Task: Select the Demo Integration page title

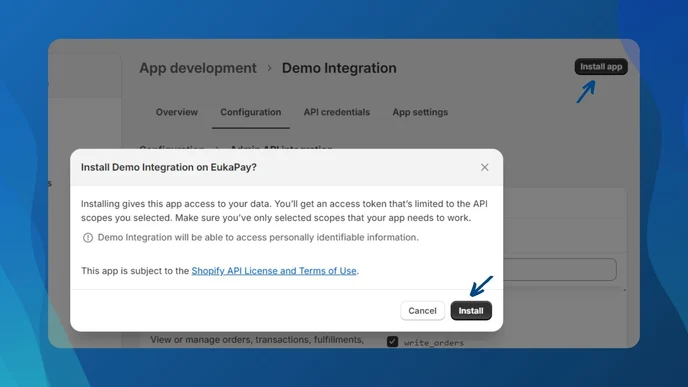Action: click(339, 68)
